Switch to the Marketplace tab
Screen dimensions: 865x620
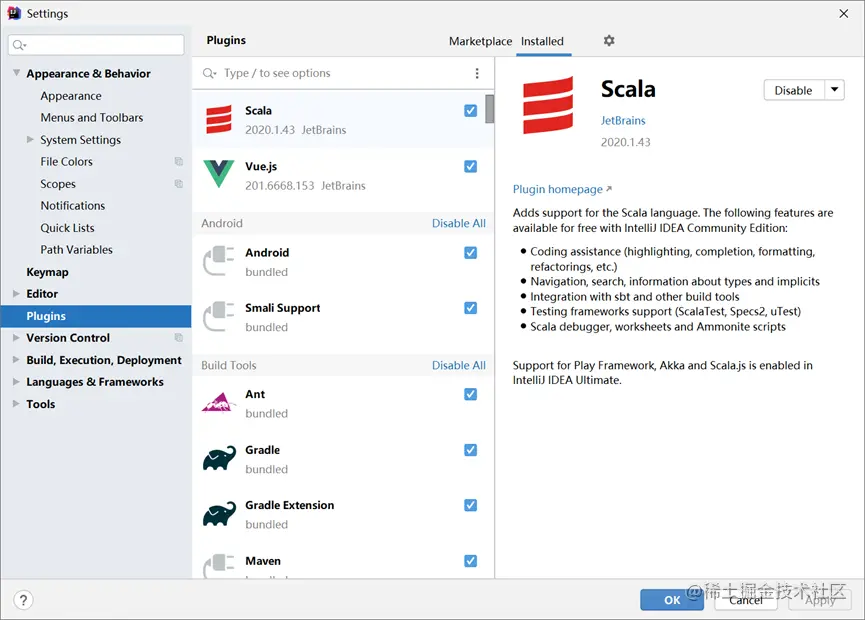tap(480, 41)
